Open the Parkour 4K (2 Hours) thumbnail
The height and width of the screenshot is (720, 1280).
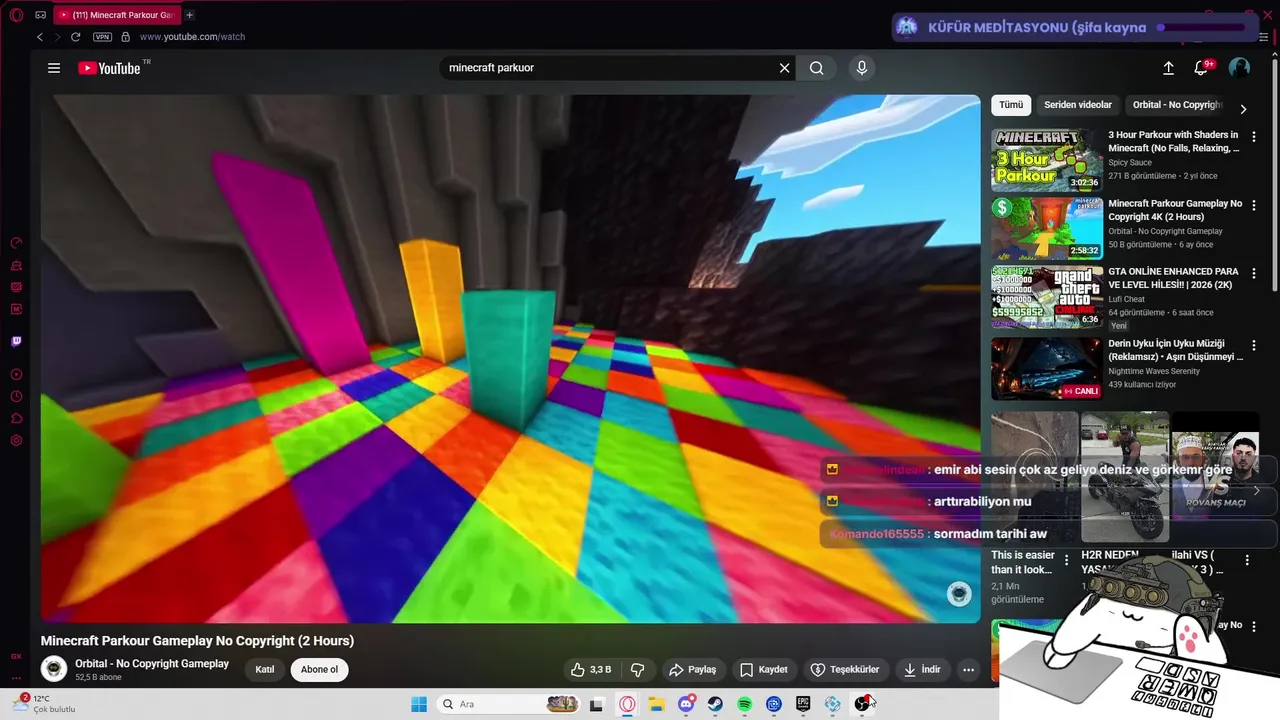tap(1047, 228)
